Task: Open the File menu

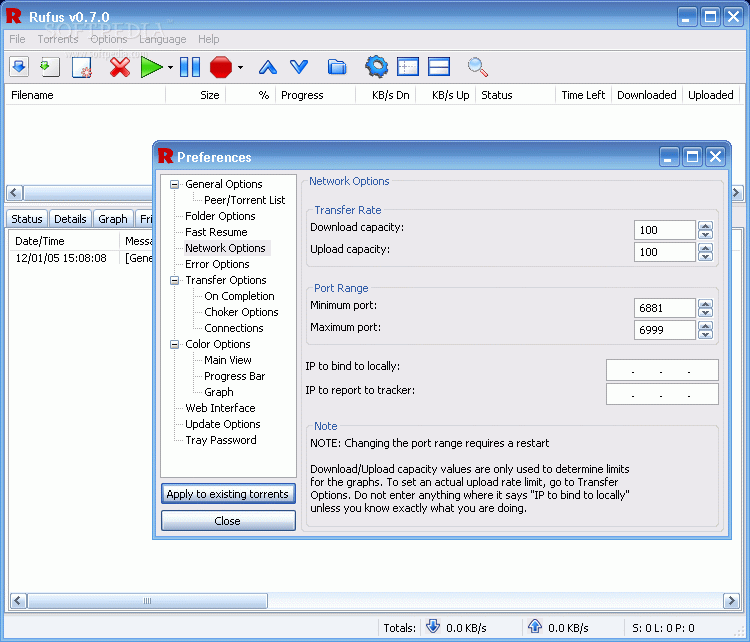Action: click(17, 39)
